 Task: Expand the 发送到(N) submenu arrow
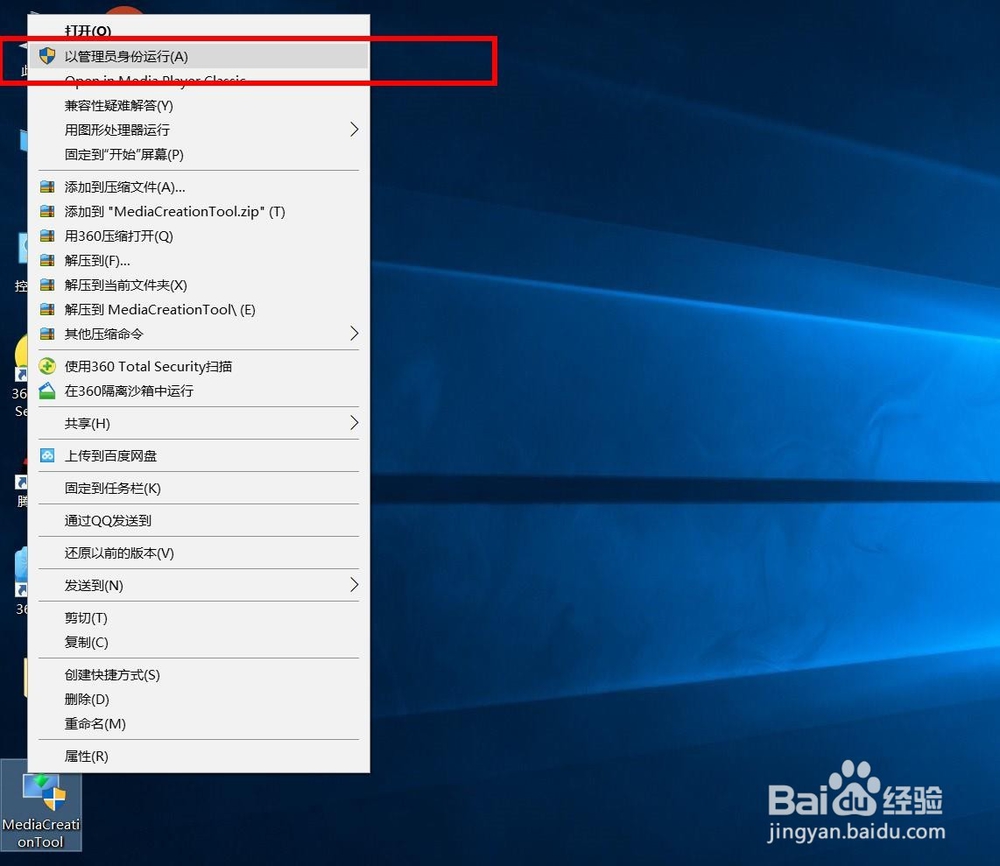(355, 585)
